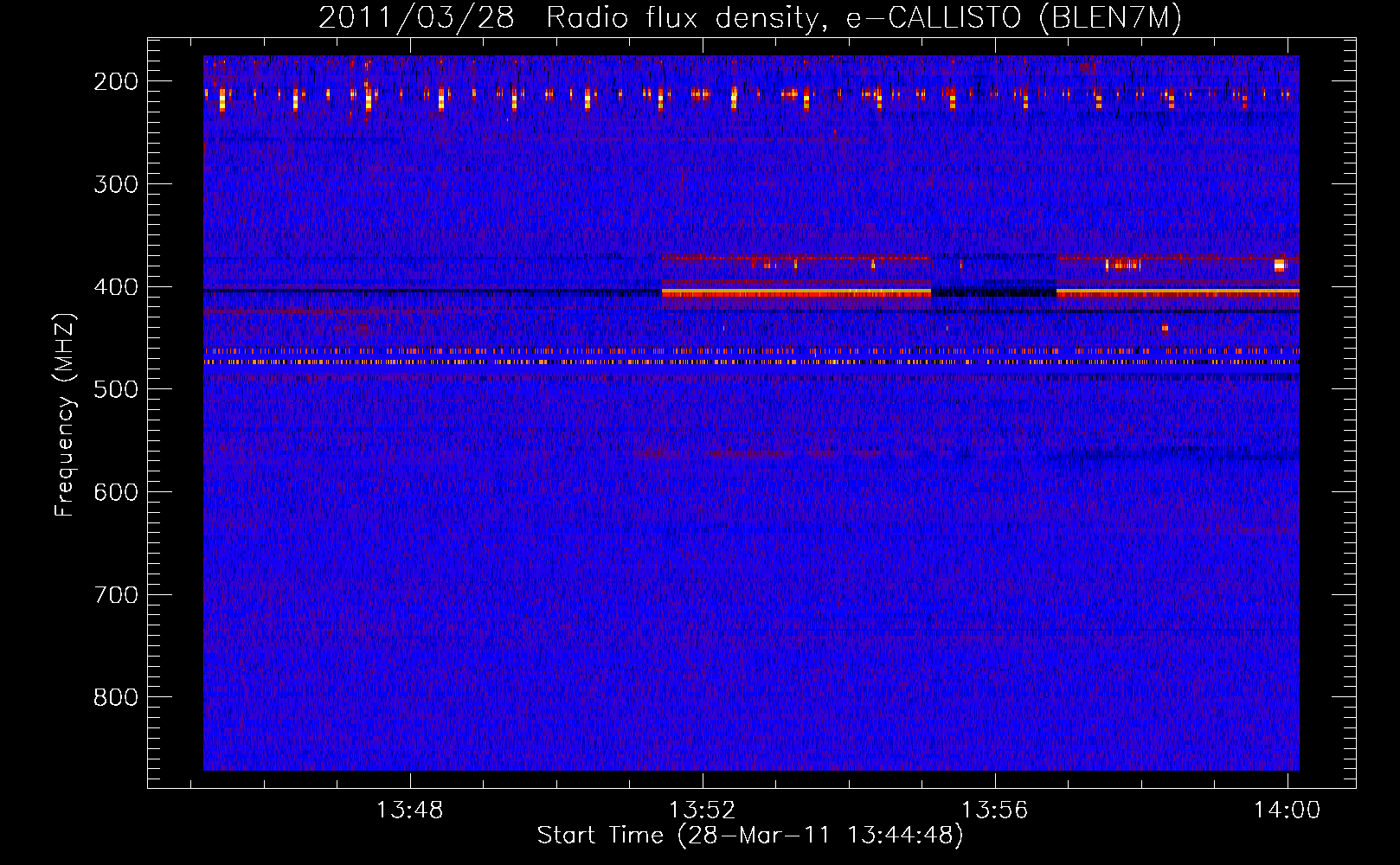This screenshot has width=1400, height=865.
Task: Click the 14:00 time tick label
Action: tap(1288, 811)
